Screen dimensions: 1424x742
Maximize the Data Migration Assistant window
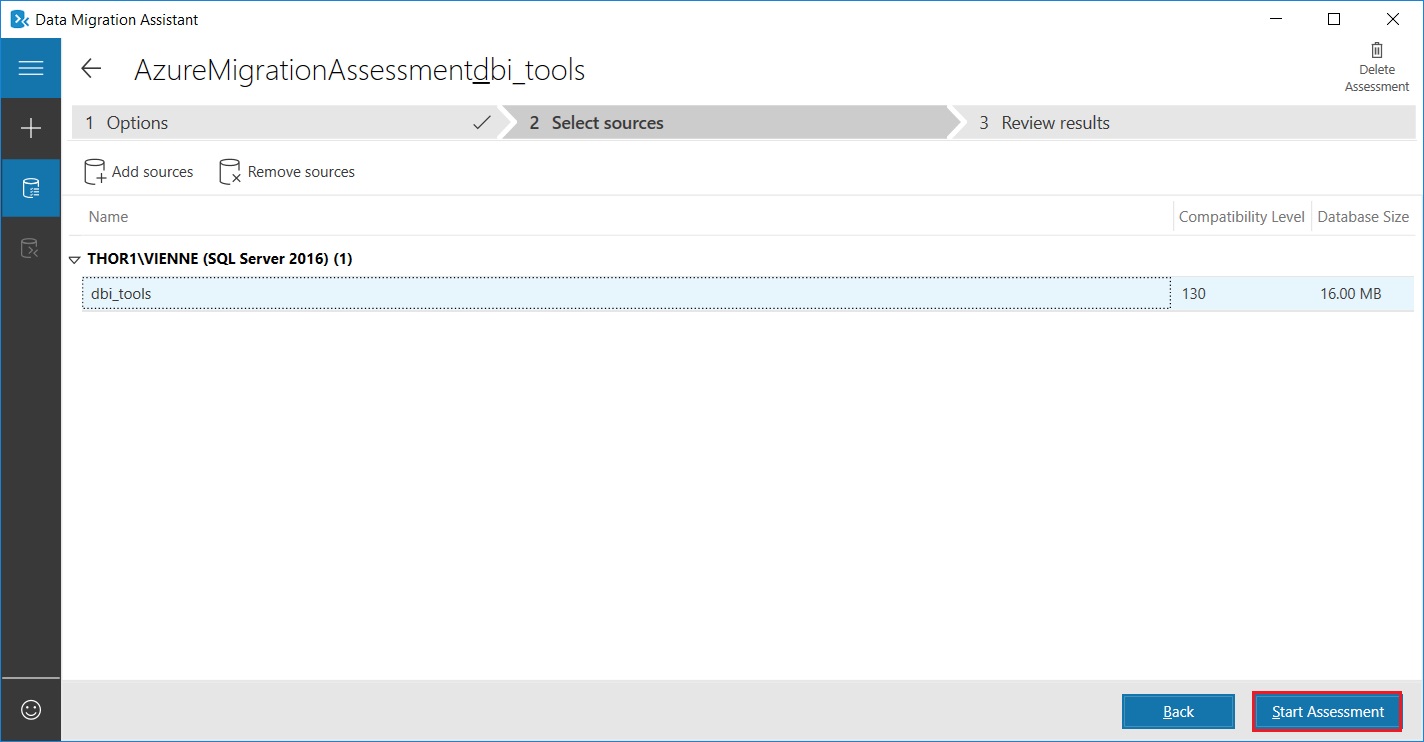pyautogui.click(x=1334, y=19)
